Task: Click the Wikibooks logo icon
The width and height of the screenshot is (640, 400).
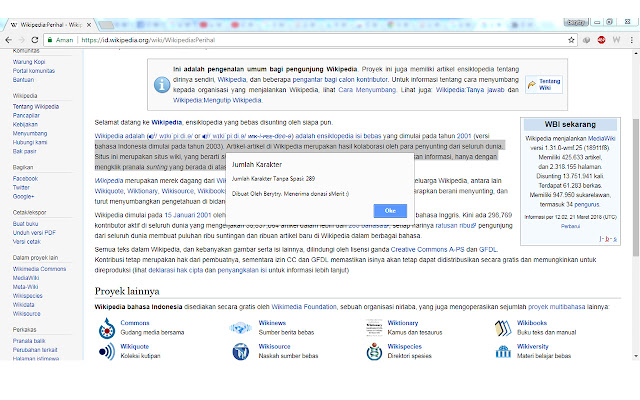Action: (x=503, y=328)
